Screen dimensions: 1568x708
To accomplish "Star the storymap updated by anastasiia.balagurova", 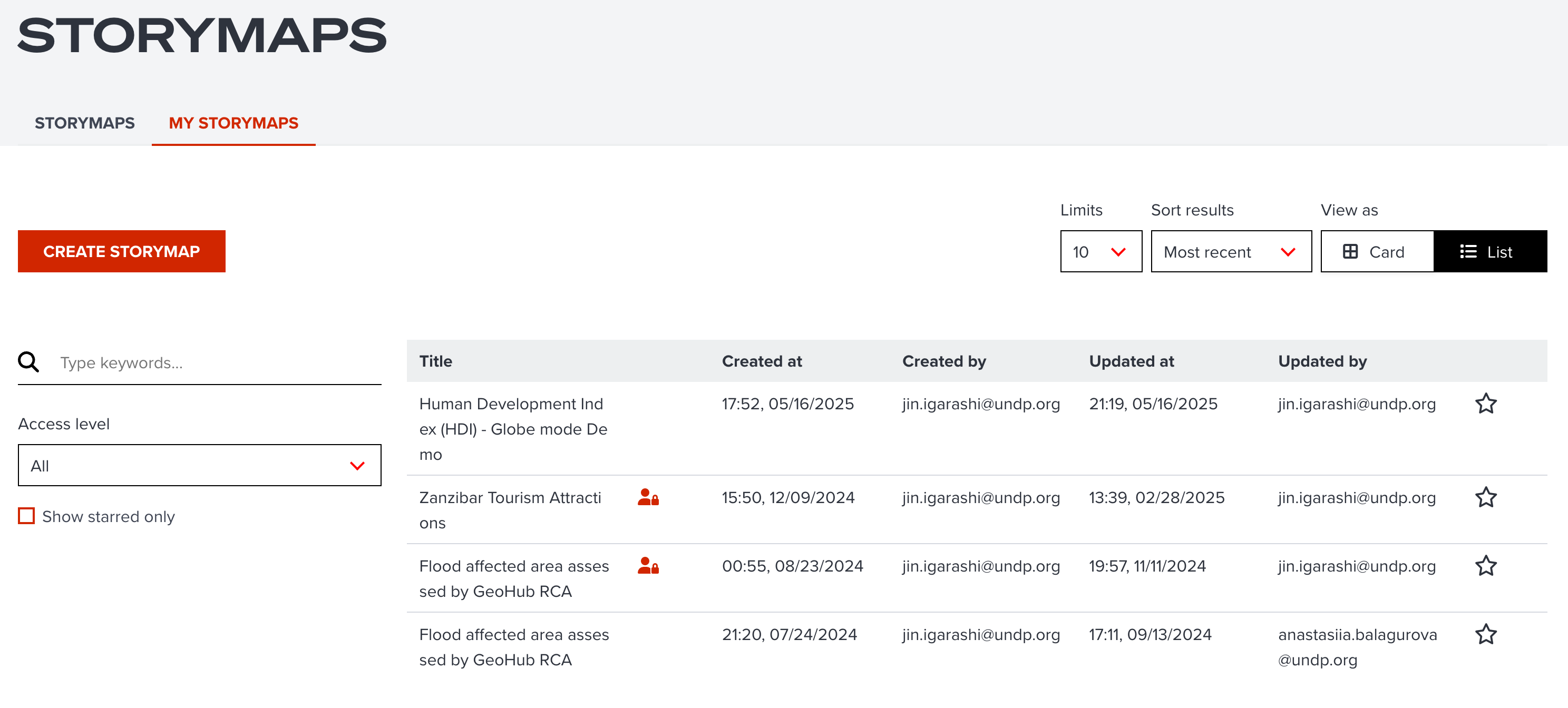I will (x=1485, y=634).
